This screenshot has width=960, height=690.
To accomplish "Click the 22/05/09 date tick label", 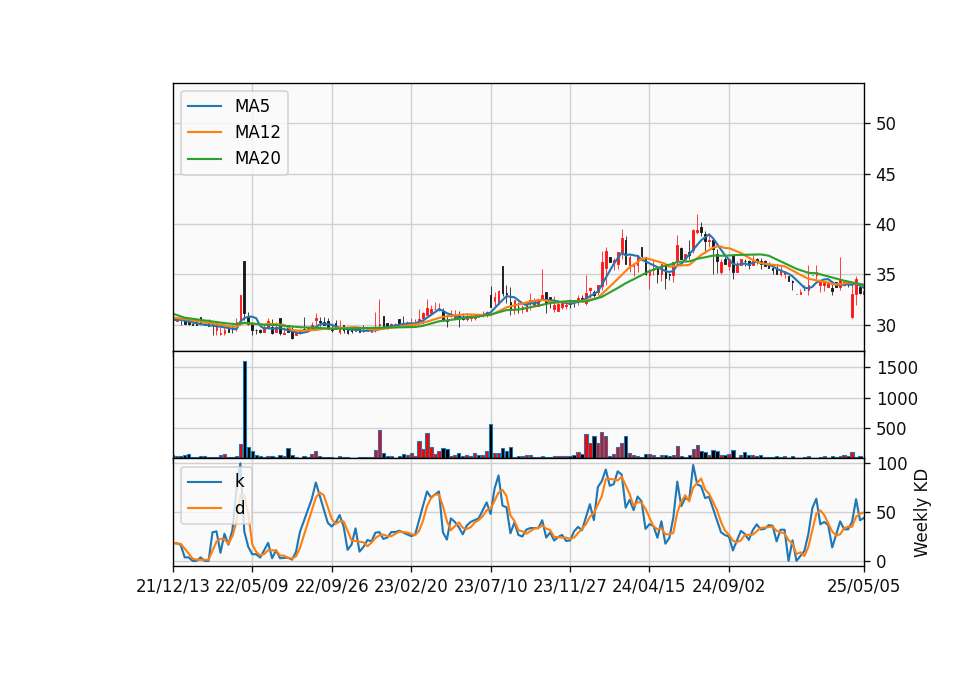I will [252, 587].
